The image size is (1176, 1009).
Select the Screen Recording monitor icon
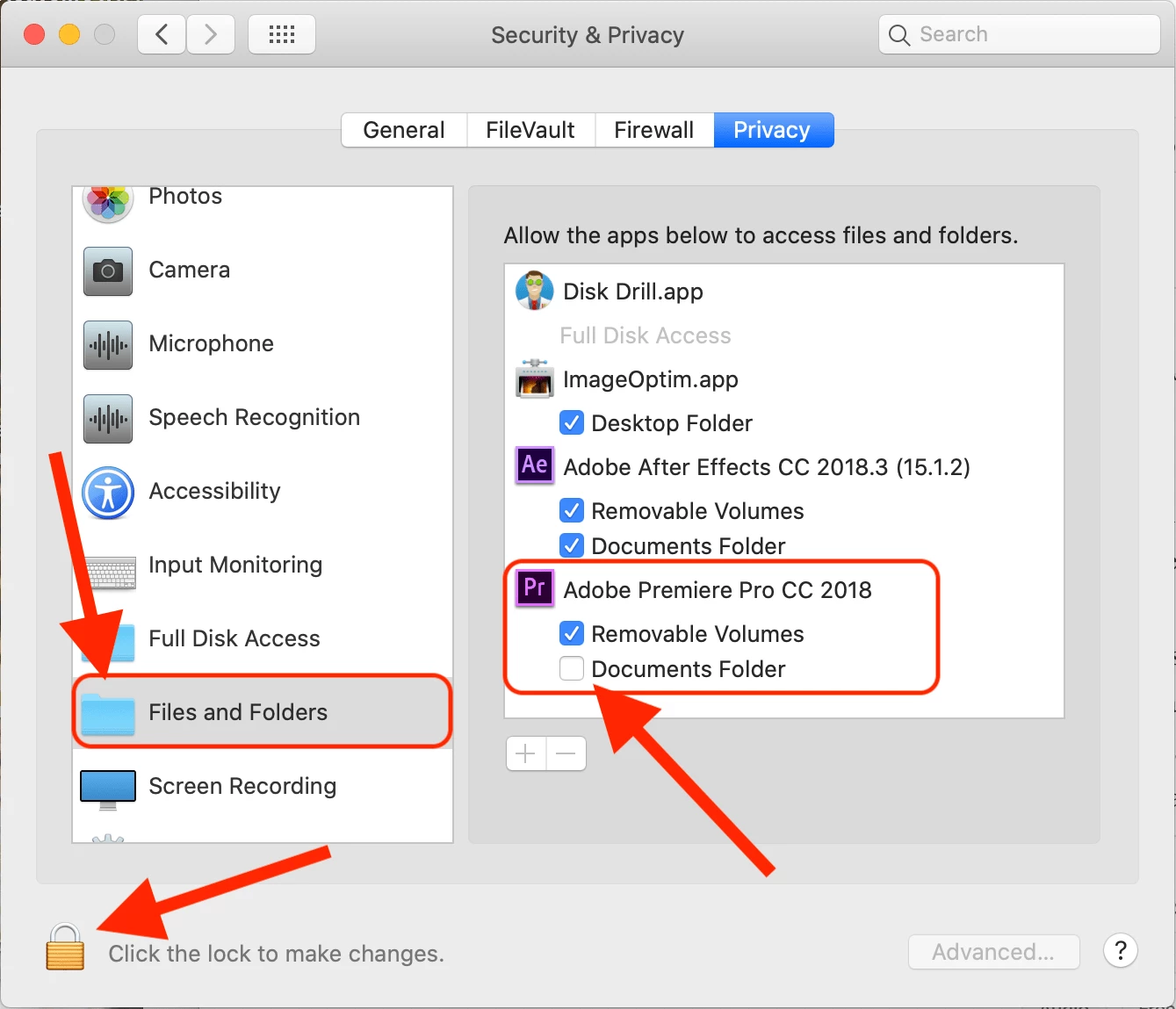(108, 789)
